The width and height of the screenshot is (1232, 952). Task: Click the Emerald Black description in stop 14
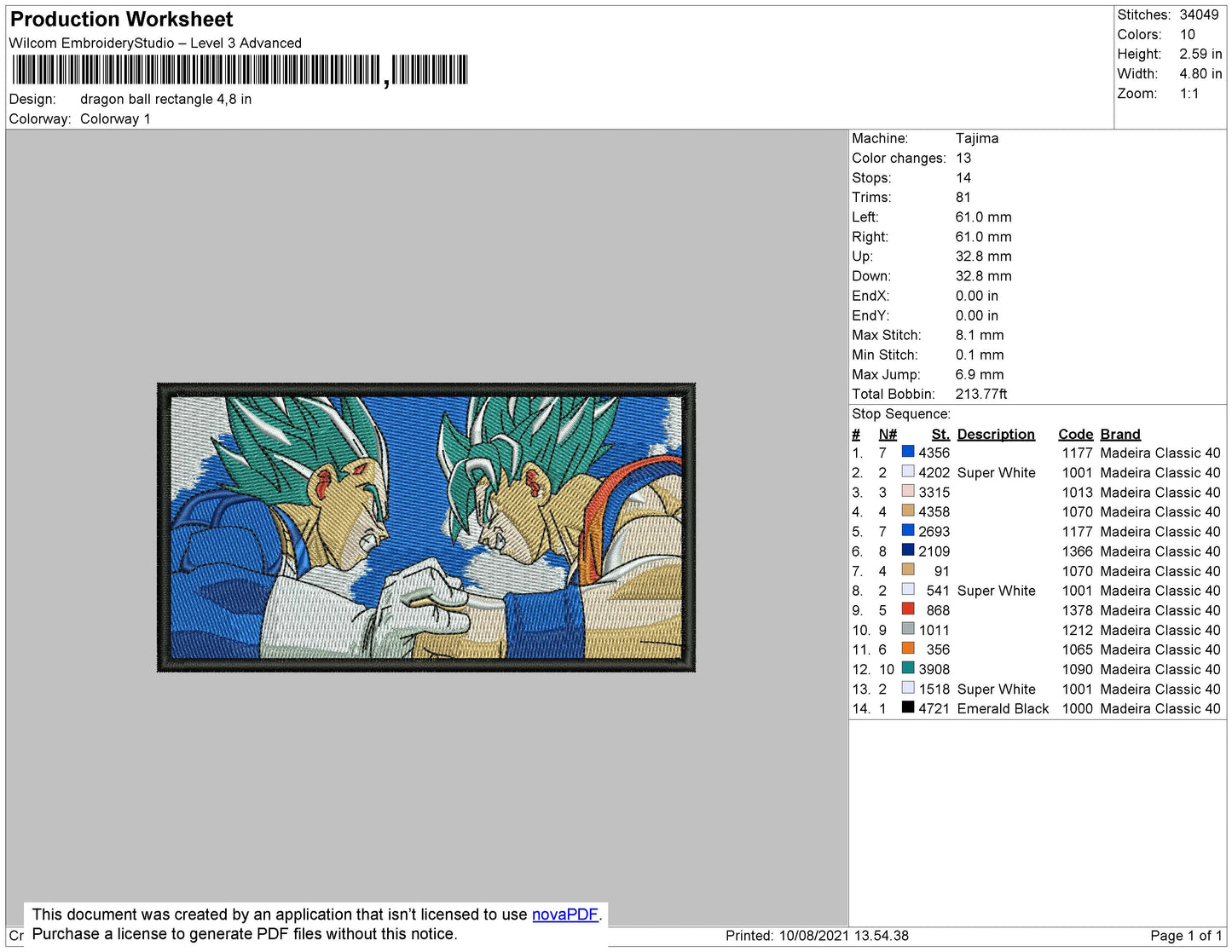point(1002,708)
